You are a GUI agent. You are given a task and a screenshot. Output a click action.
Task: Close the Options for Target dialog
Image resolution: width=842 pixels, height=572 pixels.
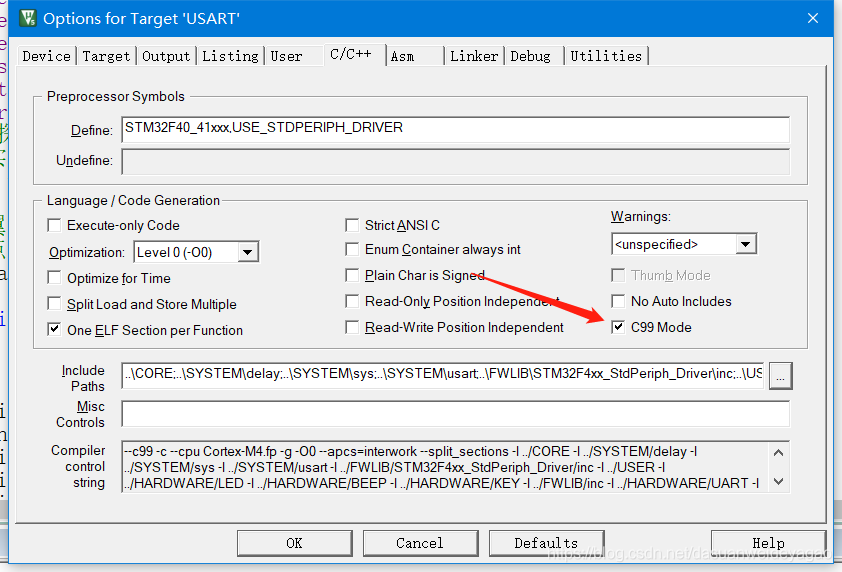812,18
